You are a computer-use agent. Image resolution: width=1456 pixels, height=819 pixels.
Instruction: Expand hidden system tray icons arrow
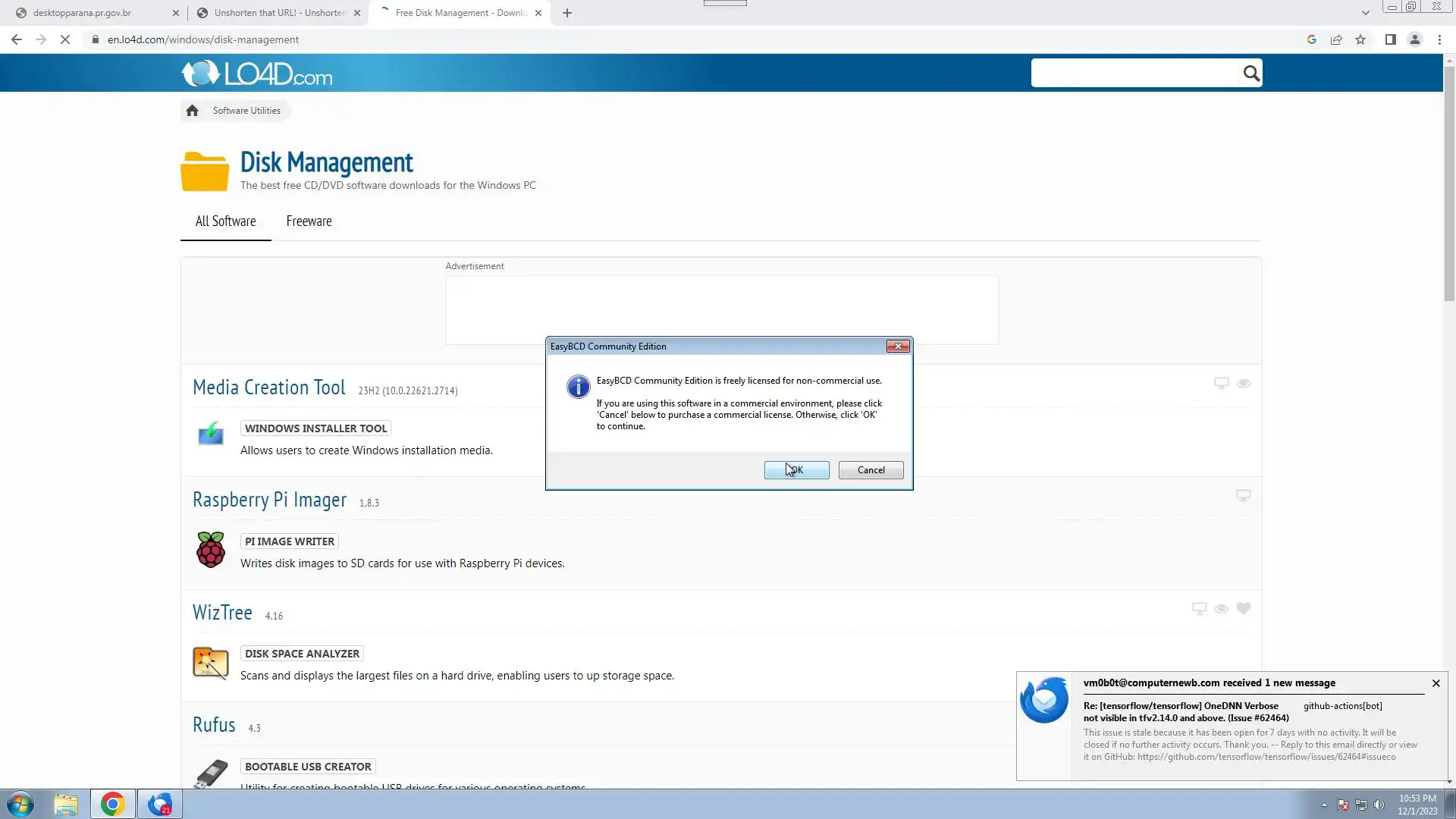point(1324,805)
